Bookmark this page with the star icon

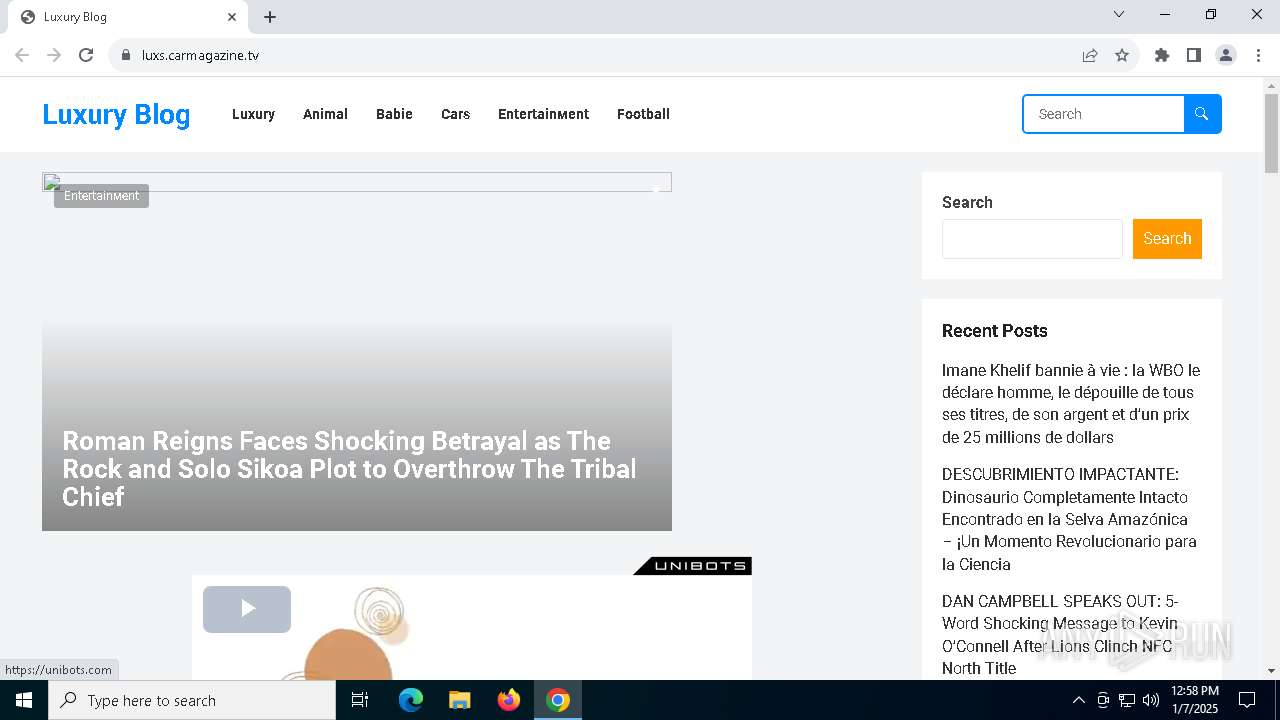click(1122, 55)
